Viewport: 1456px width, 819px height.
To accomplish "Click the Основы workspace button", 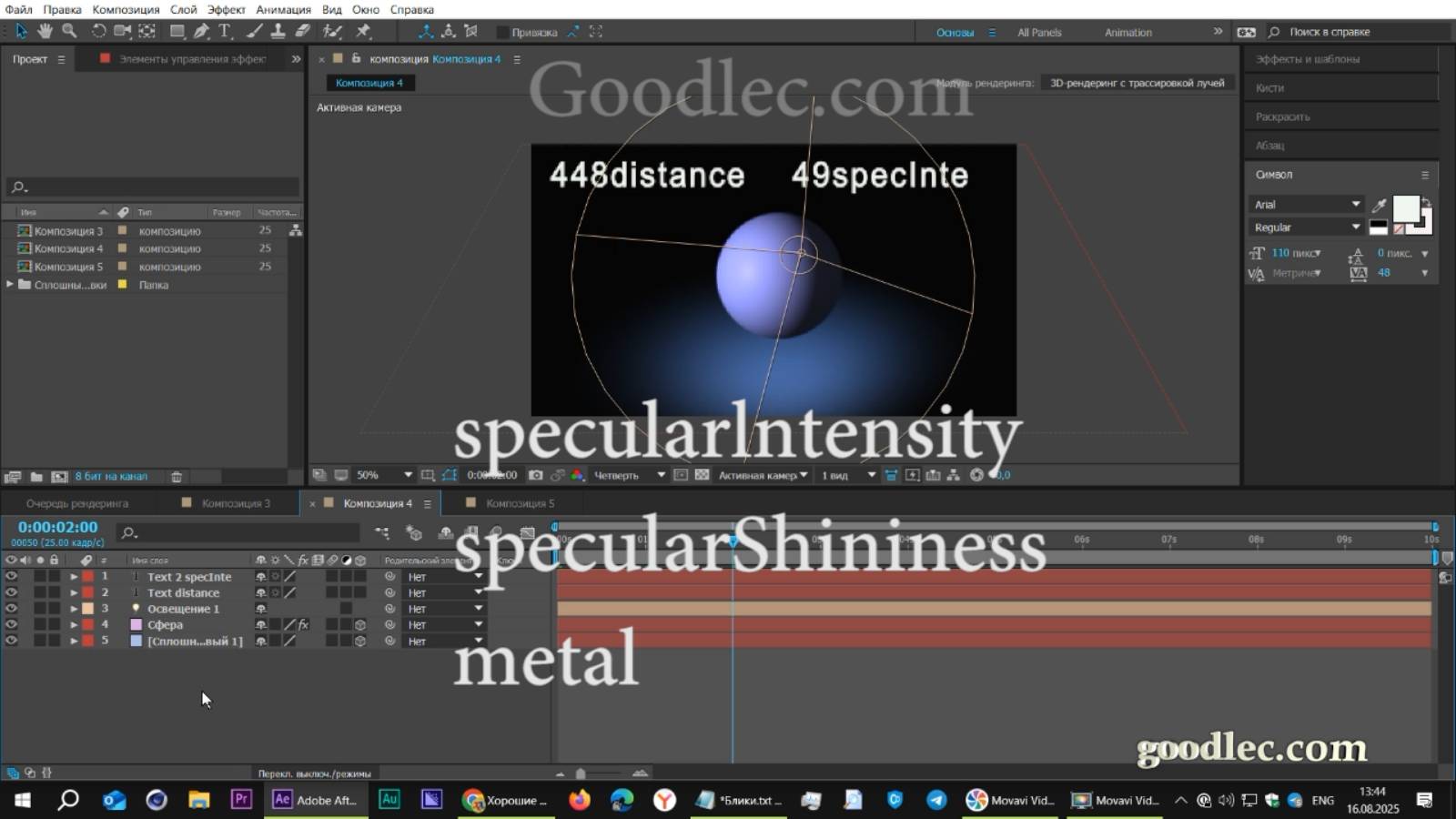I will click(952, 32).
